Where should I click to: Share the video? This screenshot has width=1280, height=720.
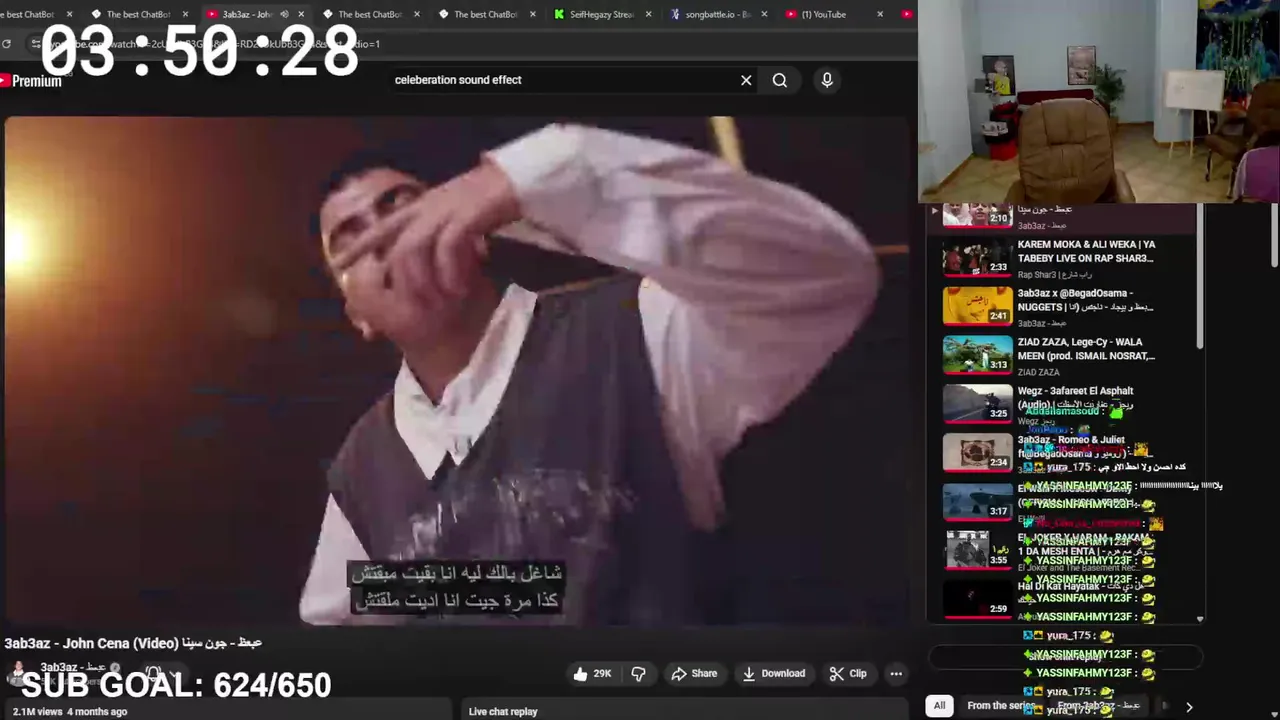694,674
